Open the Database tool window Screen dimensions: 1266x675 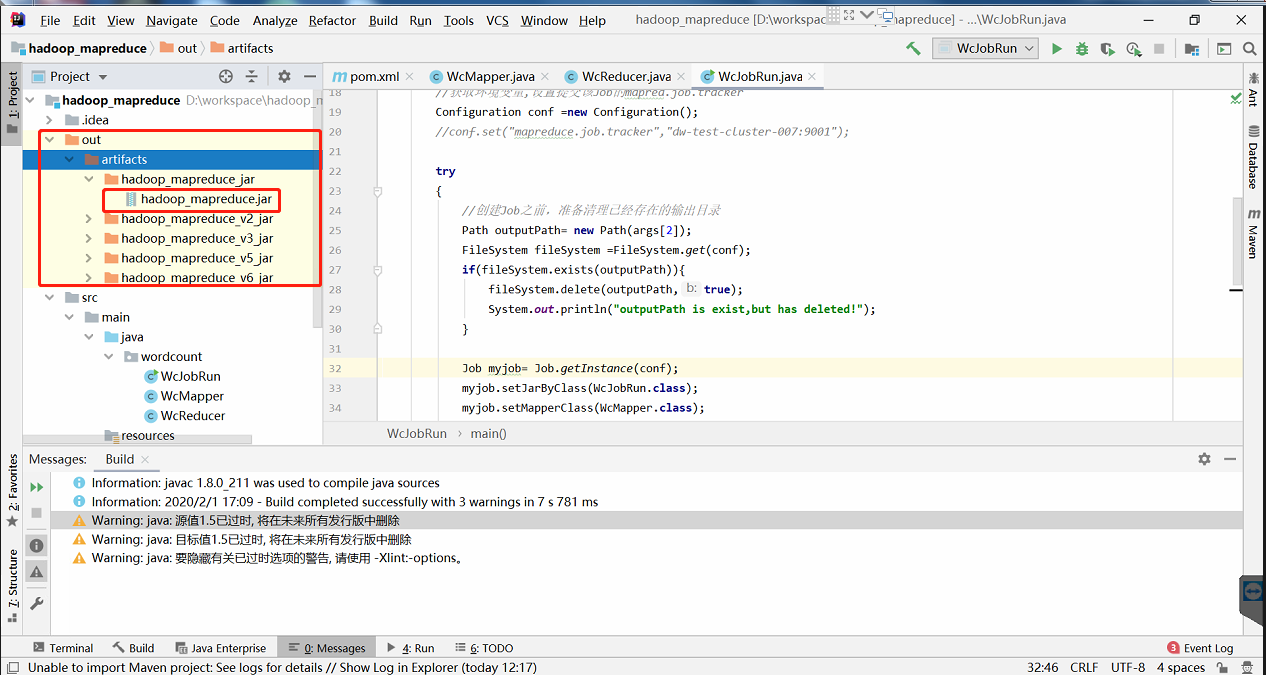(1253, 158)
